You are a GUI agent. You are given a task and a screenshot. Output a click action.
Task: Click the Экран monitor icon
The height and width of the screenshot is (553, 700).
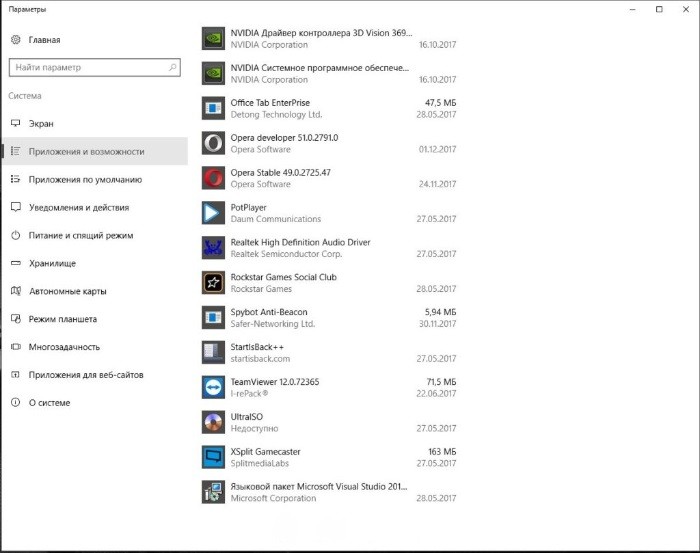(16, 123)
